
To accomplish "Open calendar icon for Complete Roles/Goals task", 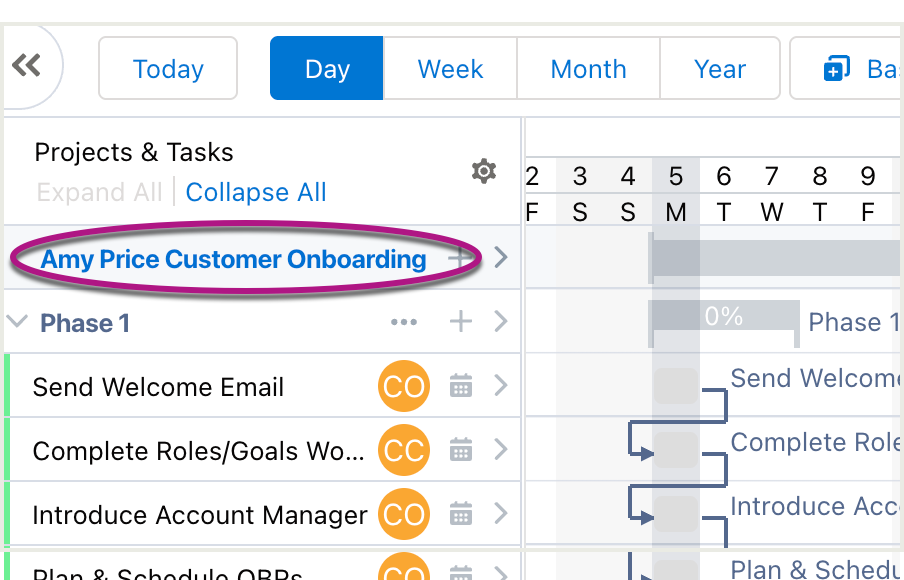I will 461,449.
